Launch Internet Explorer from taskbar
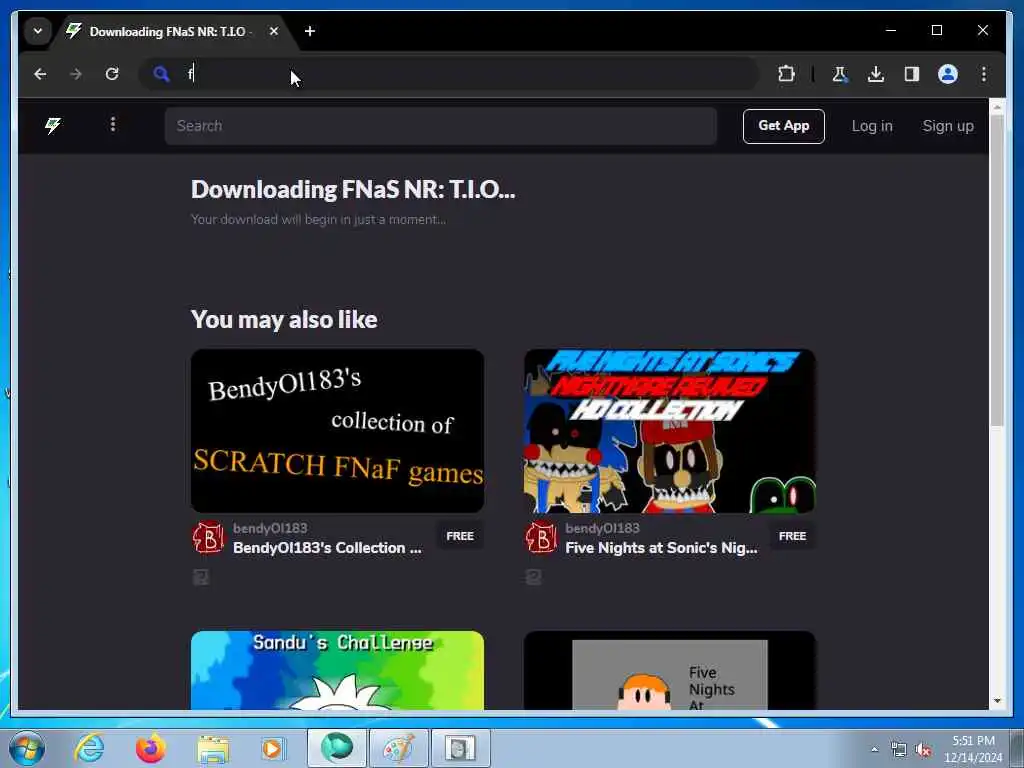Viewport: 1024px width, 768px height. point(89,748)
